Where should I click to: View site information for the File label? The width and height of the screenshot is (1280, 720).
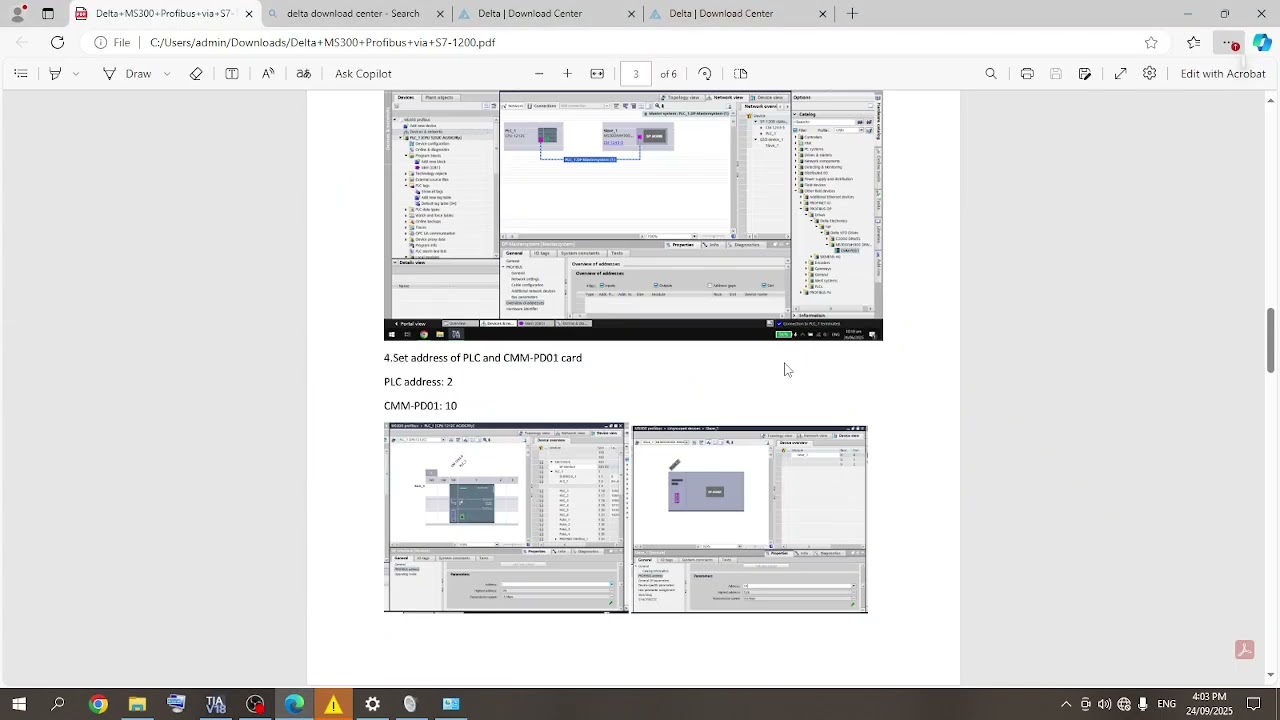pos(112,42)
